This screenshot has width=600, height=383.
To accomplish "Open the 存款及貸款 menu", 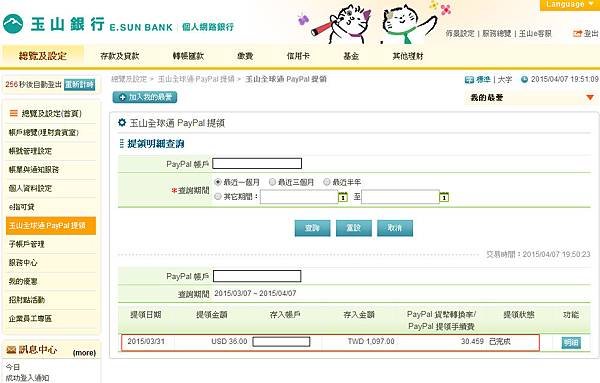I will (120, 56).
